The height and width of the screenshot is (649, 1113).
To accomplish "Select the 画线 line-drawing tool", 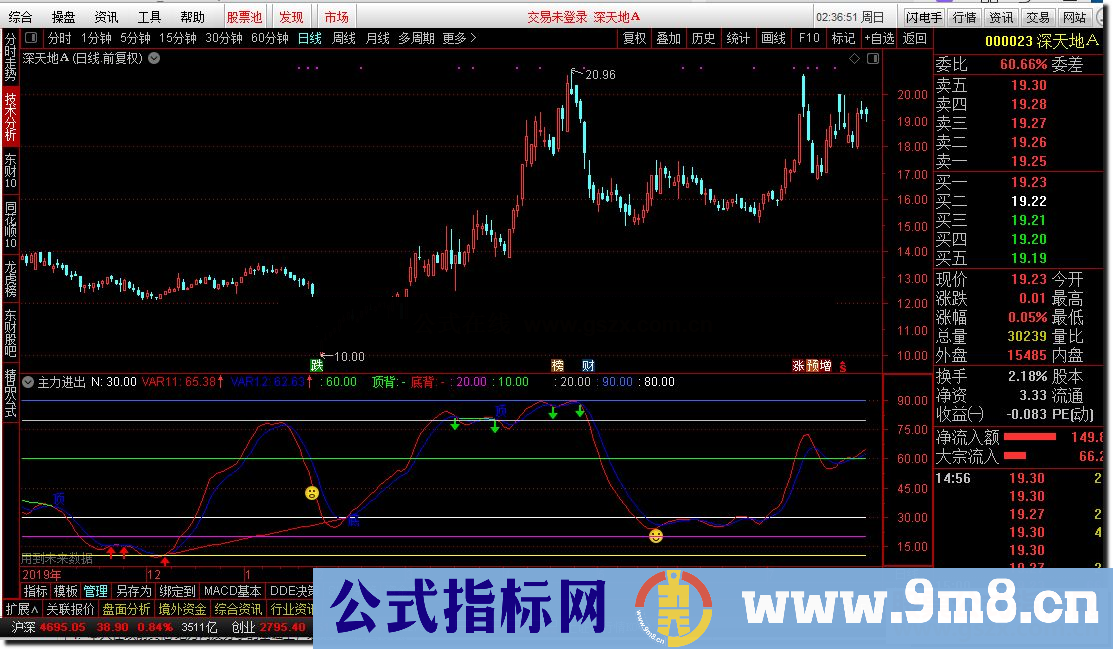I will (773, 38).
